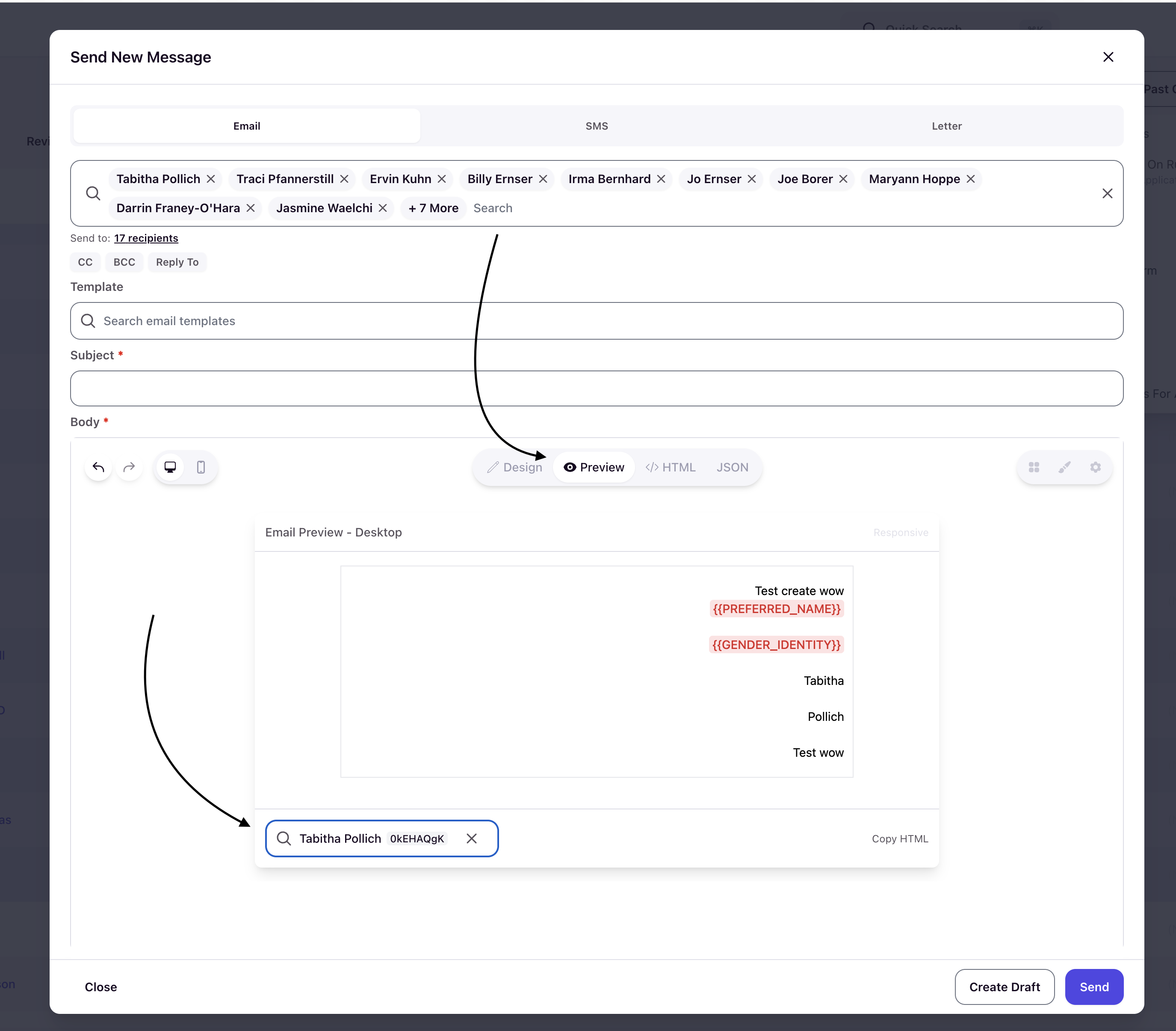
Task: Open the blocks grid icon
Action: [1034, 467]
